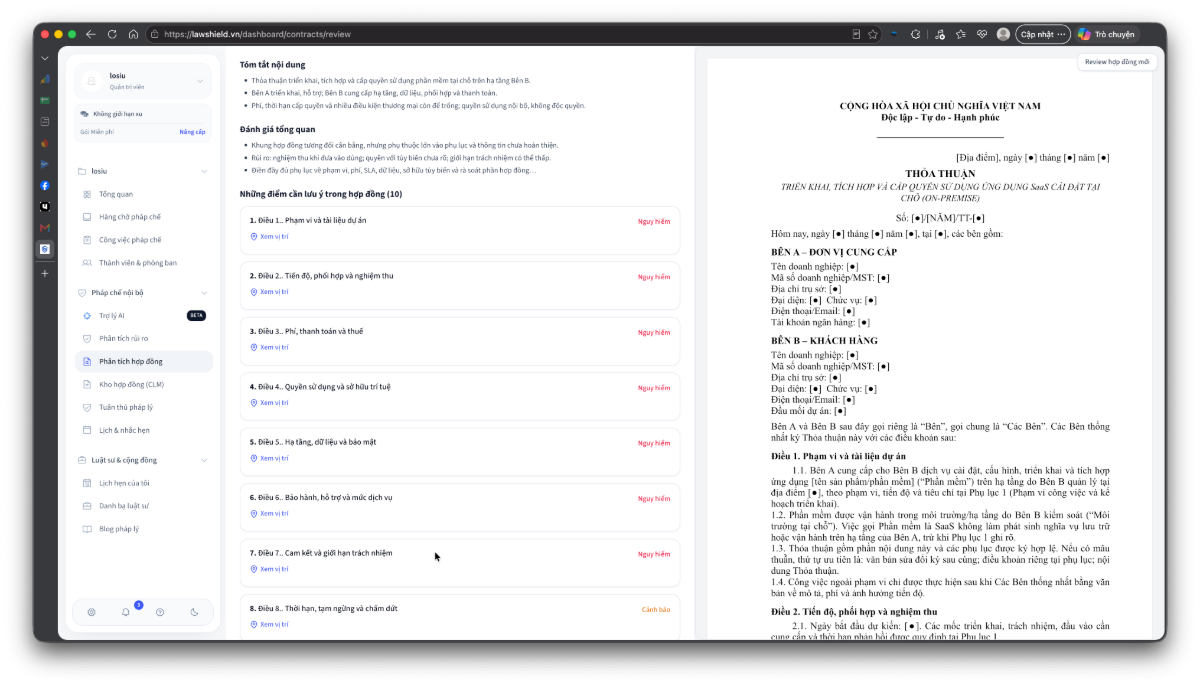Add a new tab with the plus icon

[45, 273]
